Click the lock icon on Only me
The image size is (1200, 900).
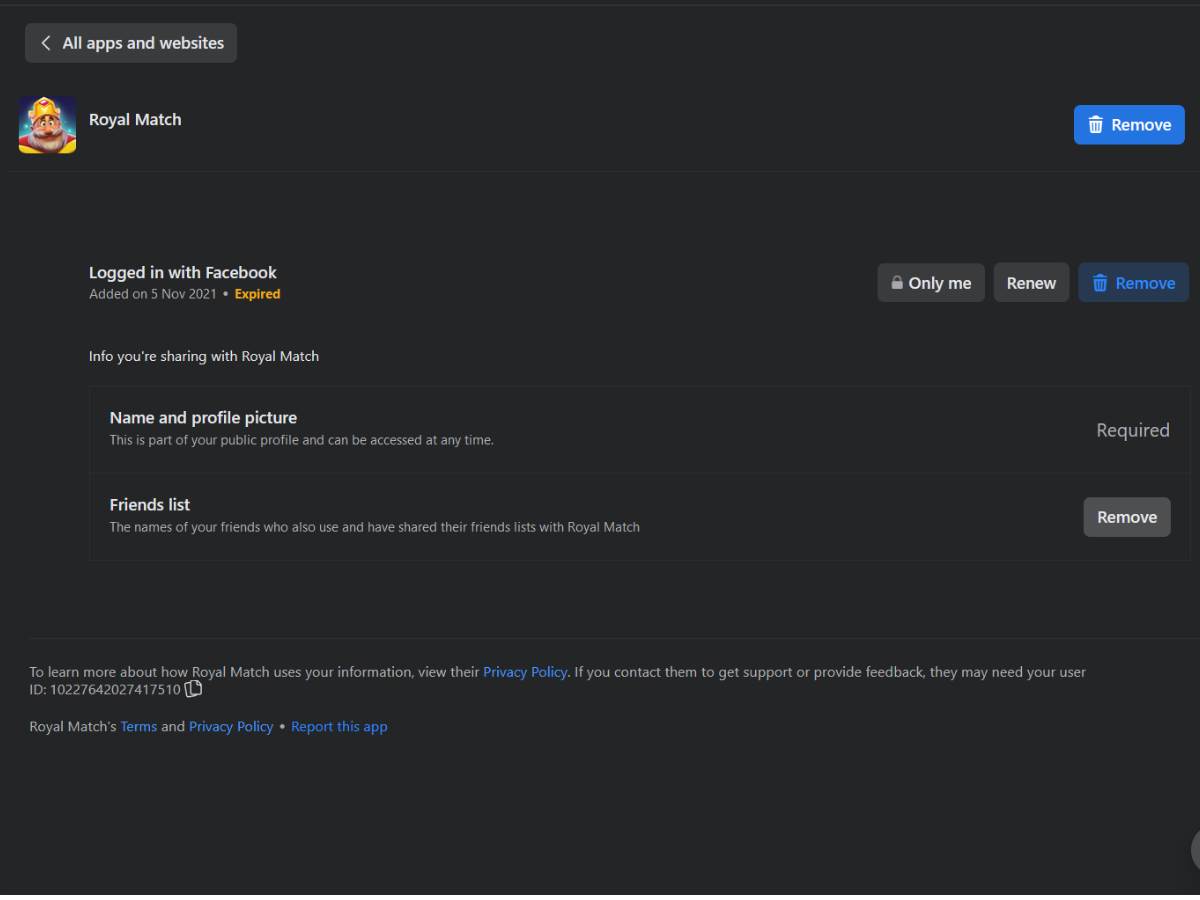point(897,283)
